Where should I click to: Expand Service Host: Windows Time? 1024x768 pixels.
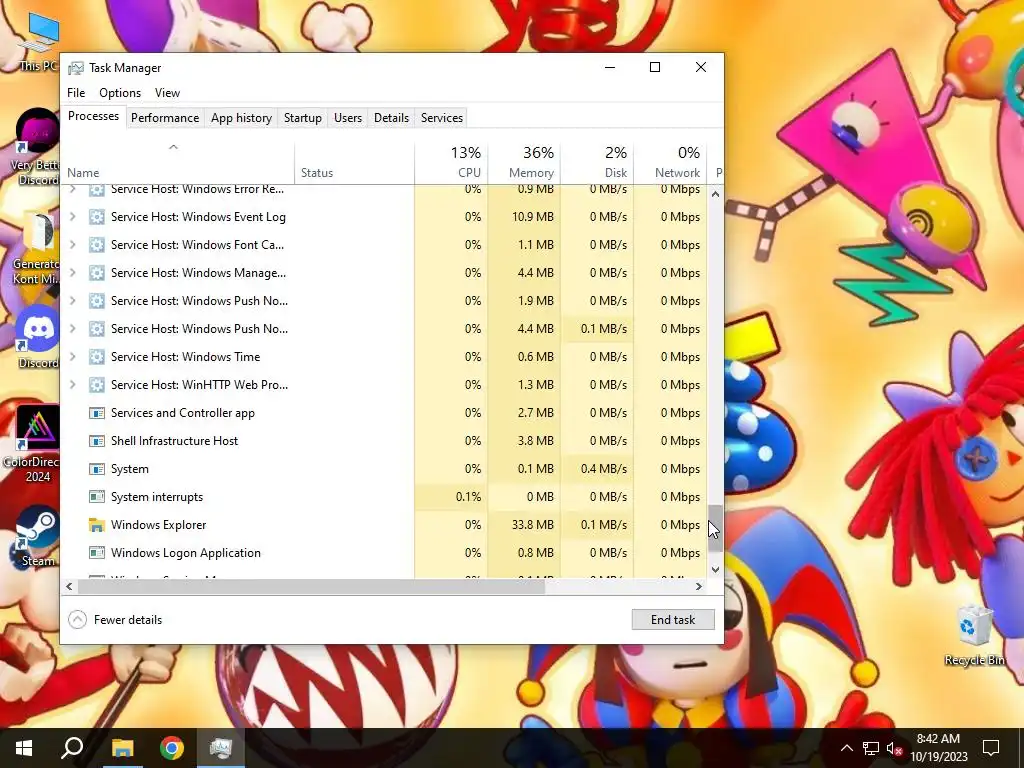pos(72,357)
